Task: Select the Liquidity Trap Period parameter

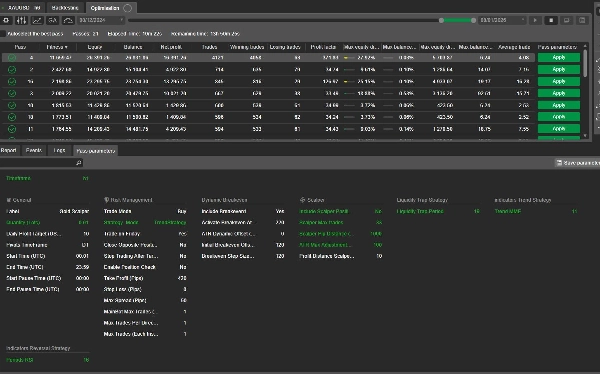Action: (438, 211)
